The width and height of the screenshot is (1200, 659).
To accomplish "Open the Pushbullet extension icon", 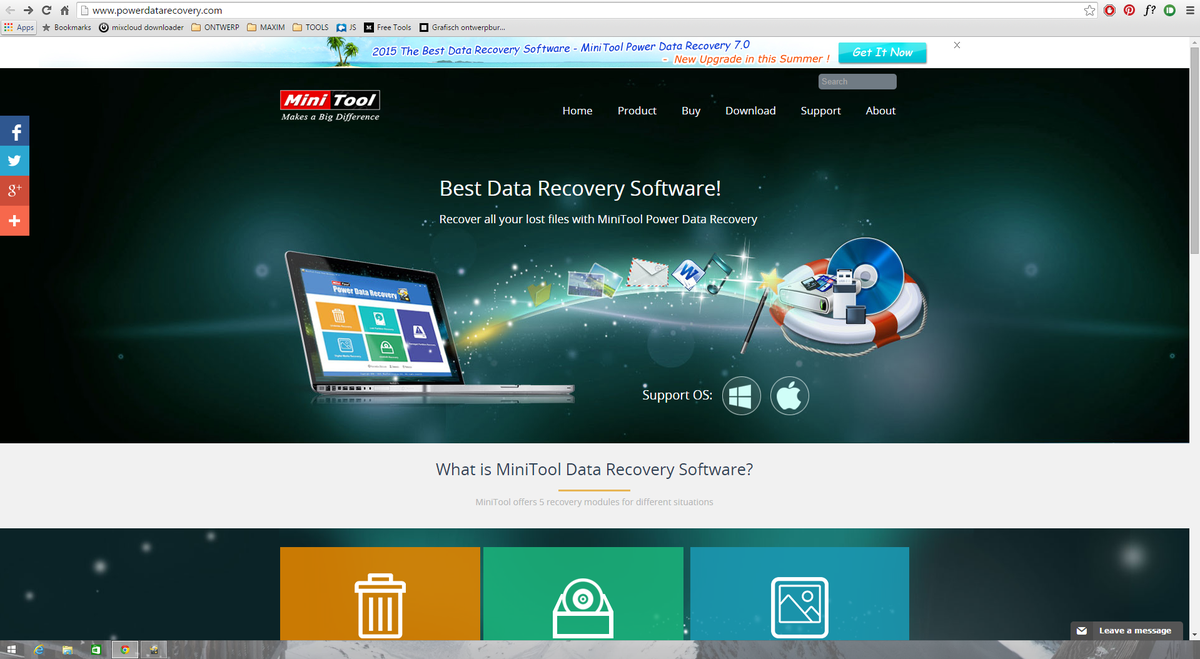I will [1169, 9].
